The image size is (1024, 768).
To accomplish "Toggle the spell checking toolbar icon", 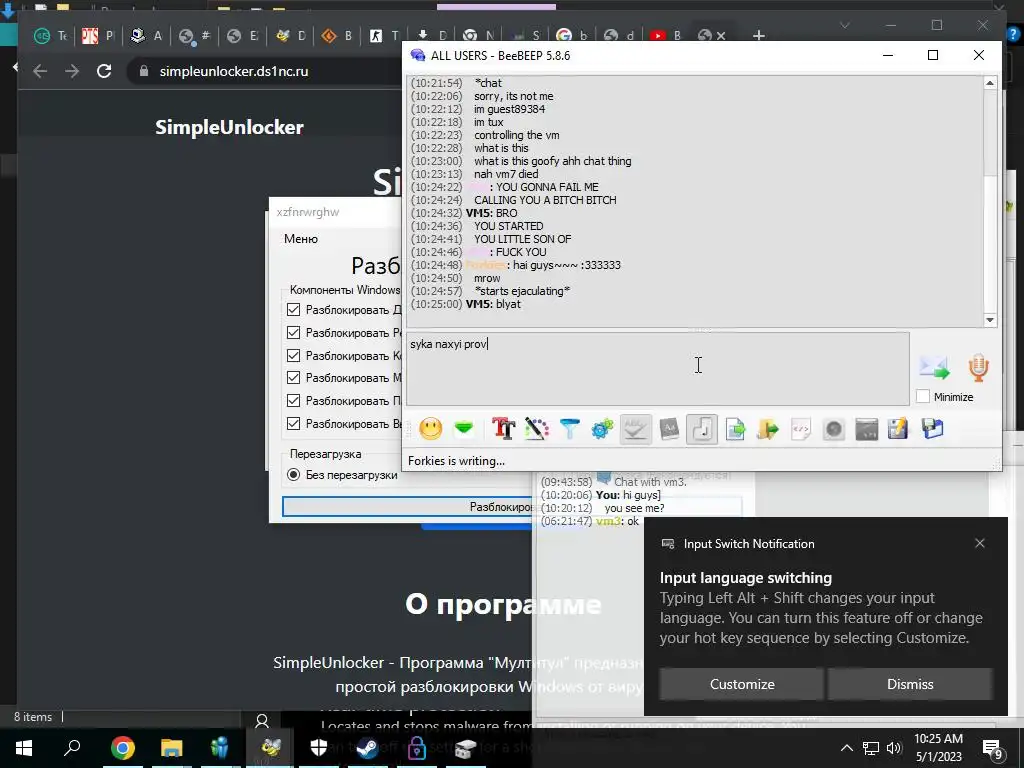I will click(635, 429).
